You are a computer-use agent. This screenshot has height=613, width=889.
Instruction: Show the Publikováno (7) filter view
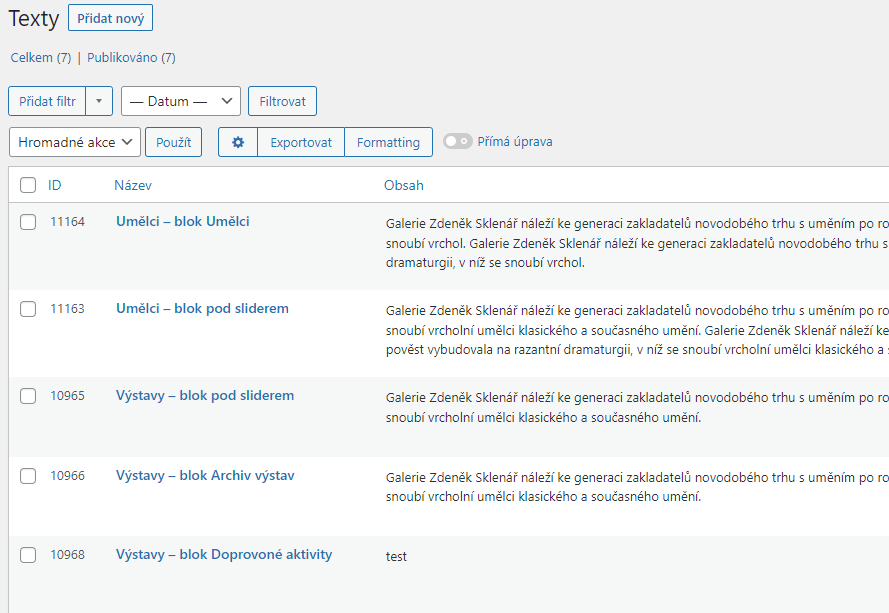[131, 58]
